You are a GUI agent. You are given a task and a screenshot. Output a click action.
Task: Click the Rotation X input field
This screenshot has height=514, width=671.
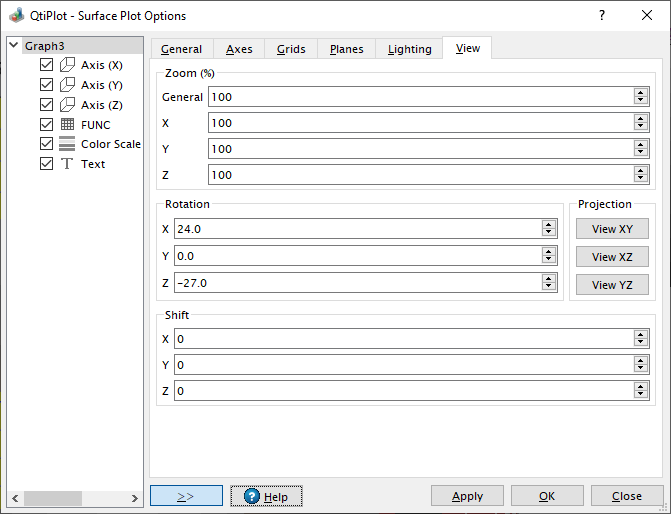click(x=356, y=229)
